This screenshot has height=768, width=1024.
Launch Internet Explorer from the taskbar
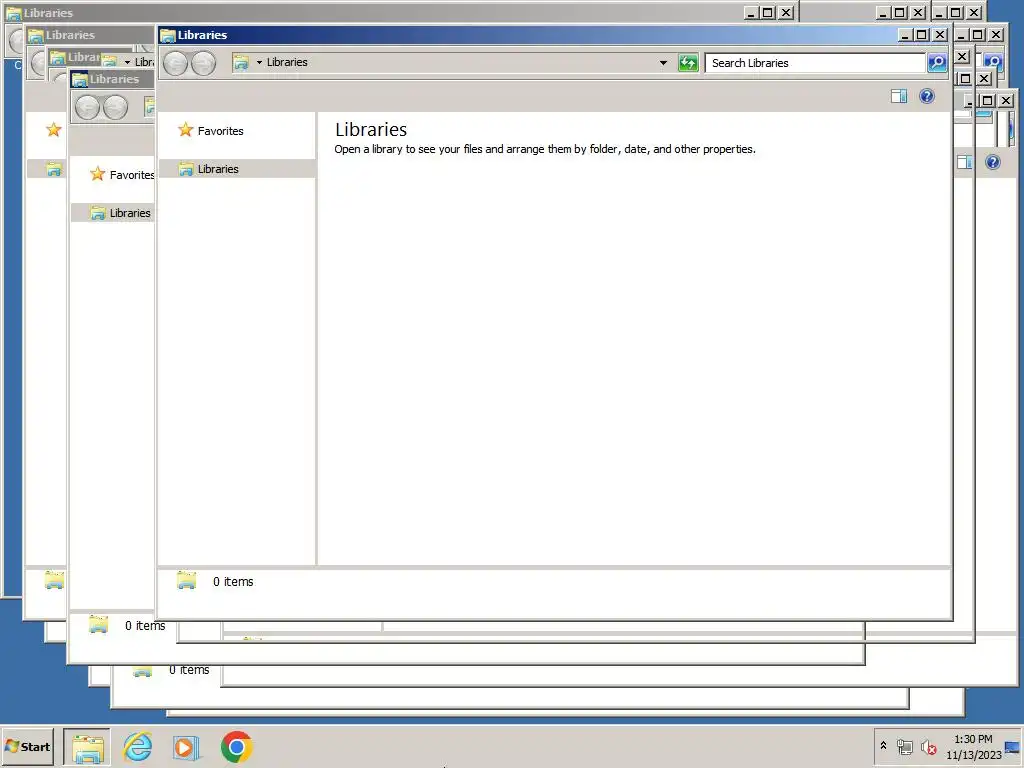137,747
